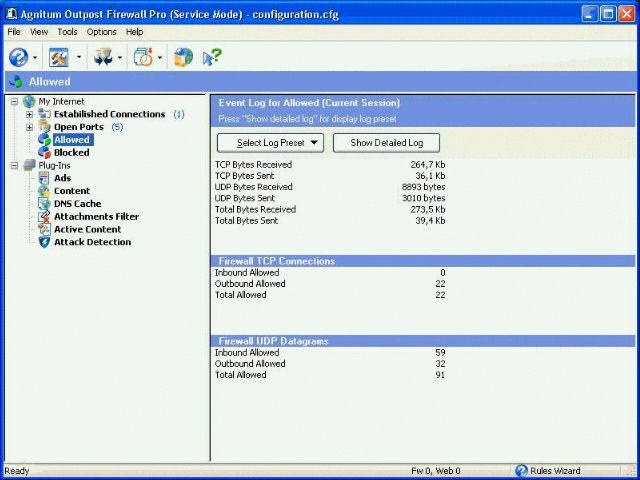Select the Active Content plug-in
This screenshot has width=640, height=480.
point(87,229)
